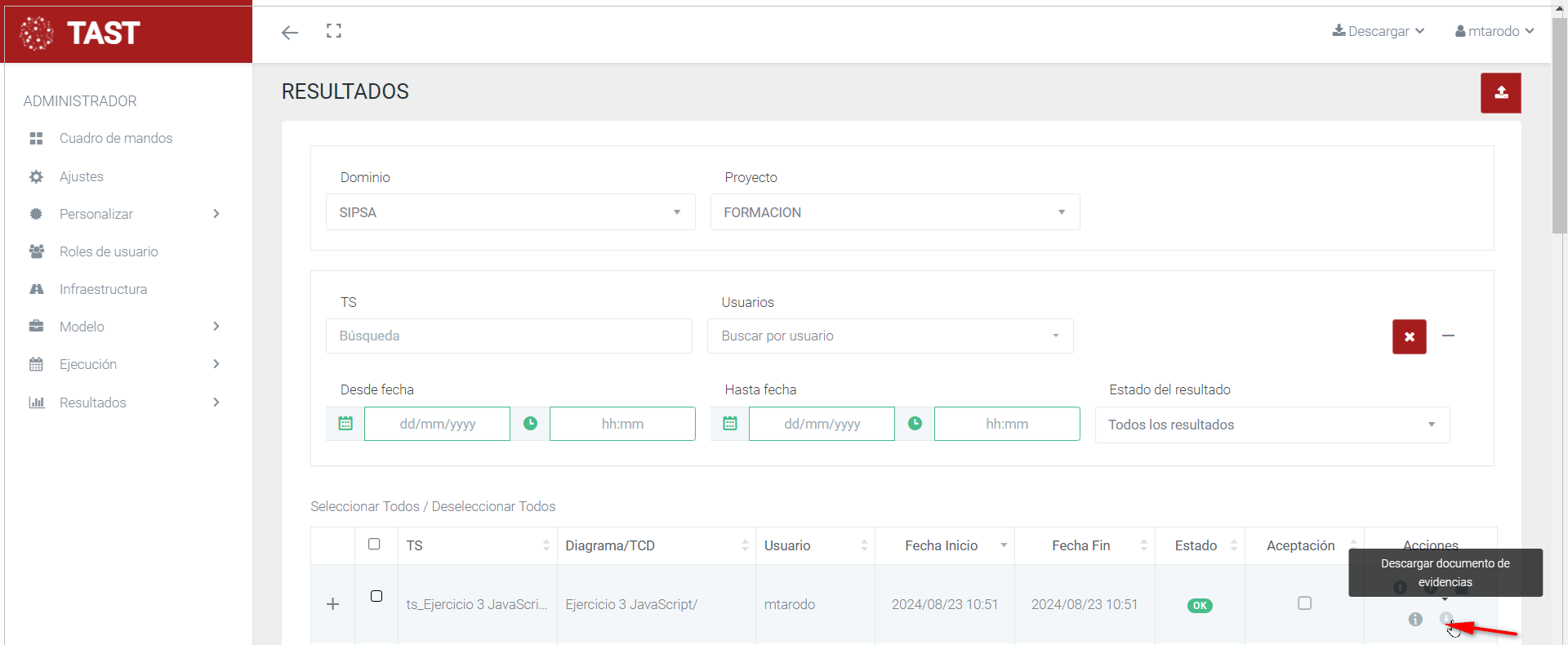Check the select-all header checkbox

point(374,545)
